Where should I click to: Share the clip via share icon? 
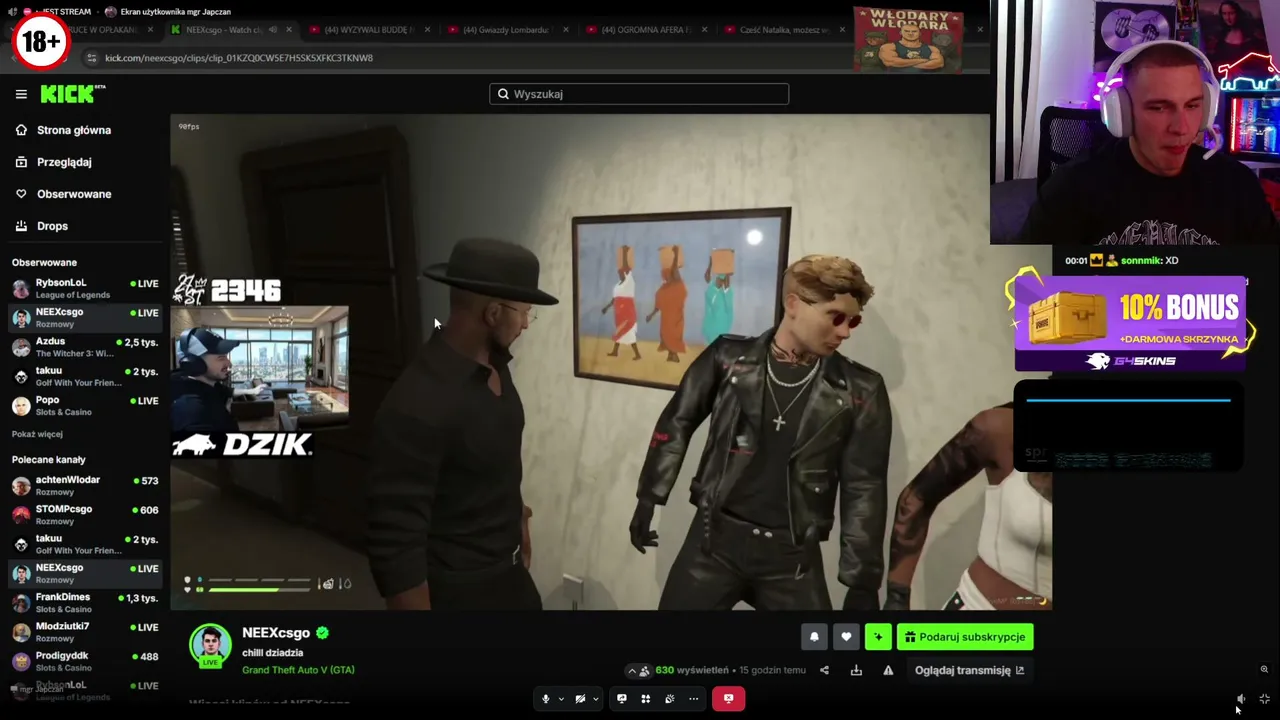[x=824, y=670]
